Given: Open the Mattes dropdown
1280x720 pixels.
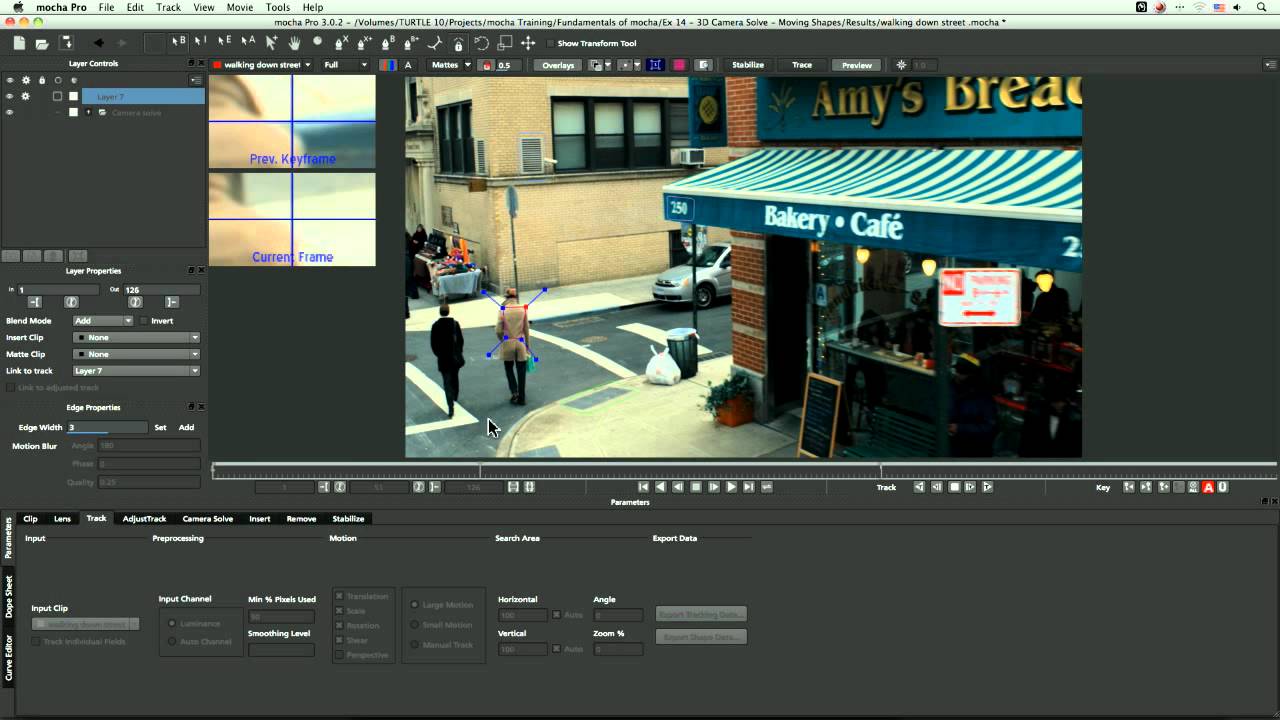Looking at the screenshot, I should [450, 65].
